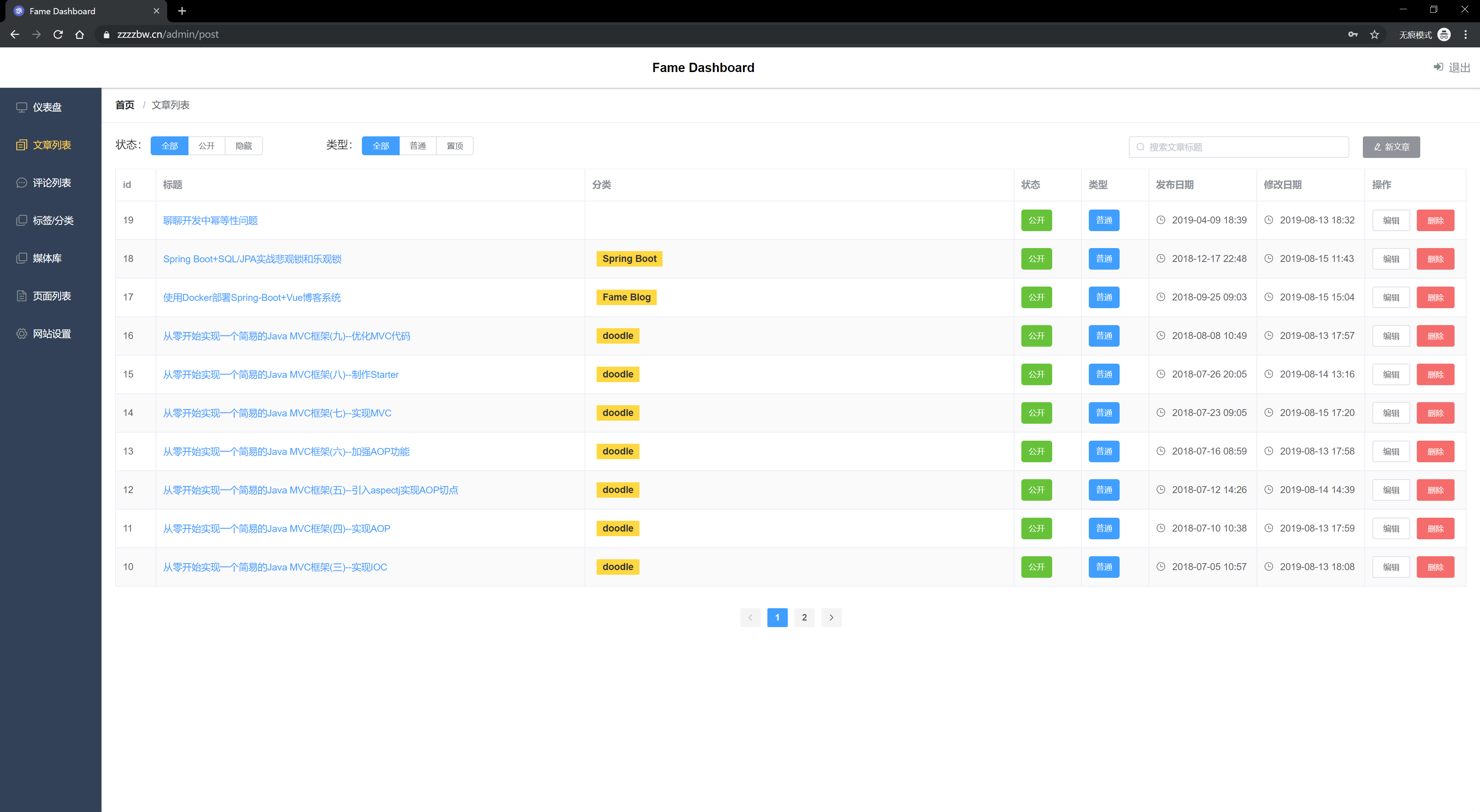Open the article 聊聊开发中幂等性问题
The width and height of the screenshot is (1480, 812).
click(x=210, y=220)
